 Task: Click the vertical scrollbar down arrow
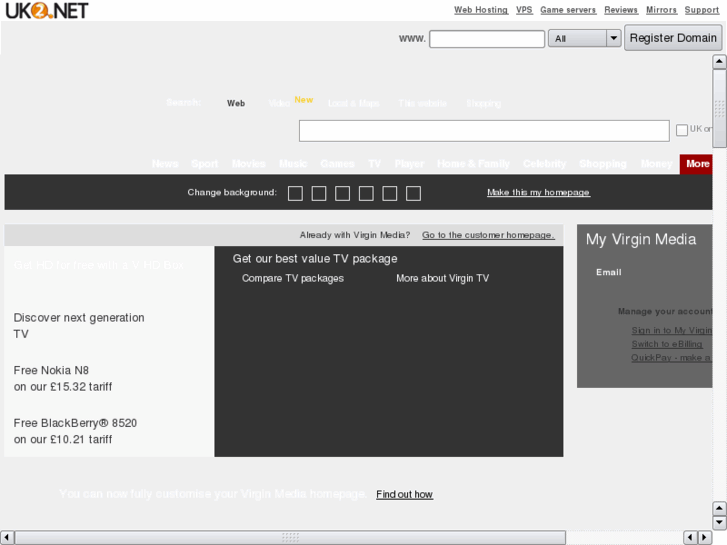tap(719, 523)
